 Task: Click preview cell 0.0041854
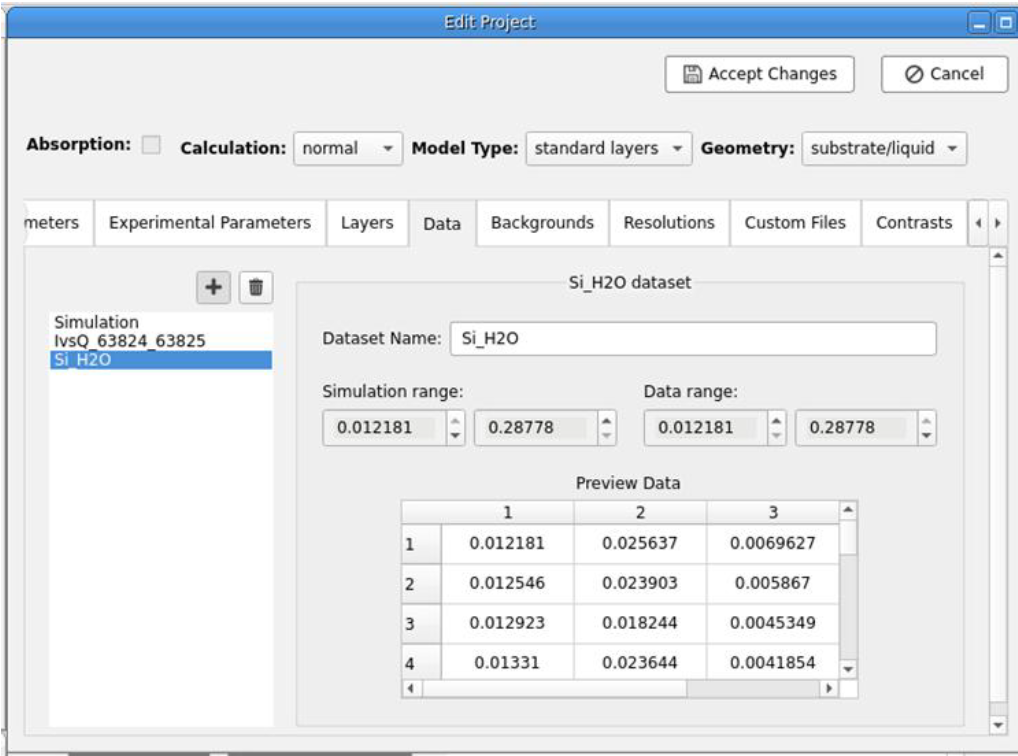point(773,662)
